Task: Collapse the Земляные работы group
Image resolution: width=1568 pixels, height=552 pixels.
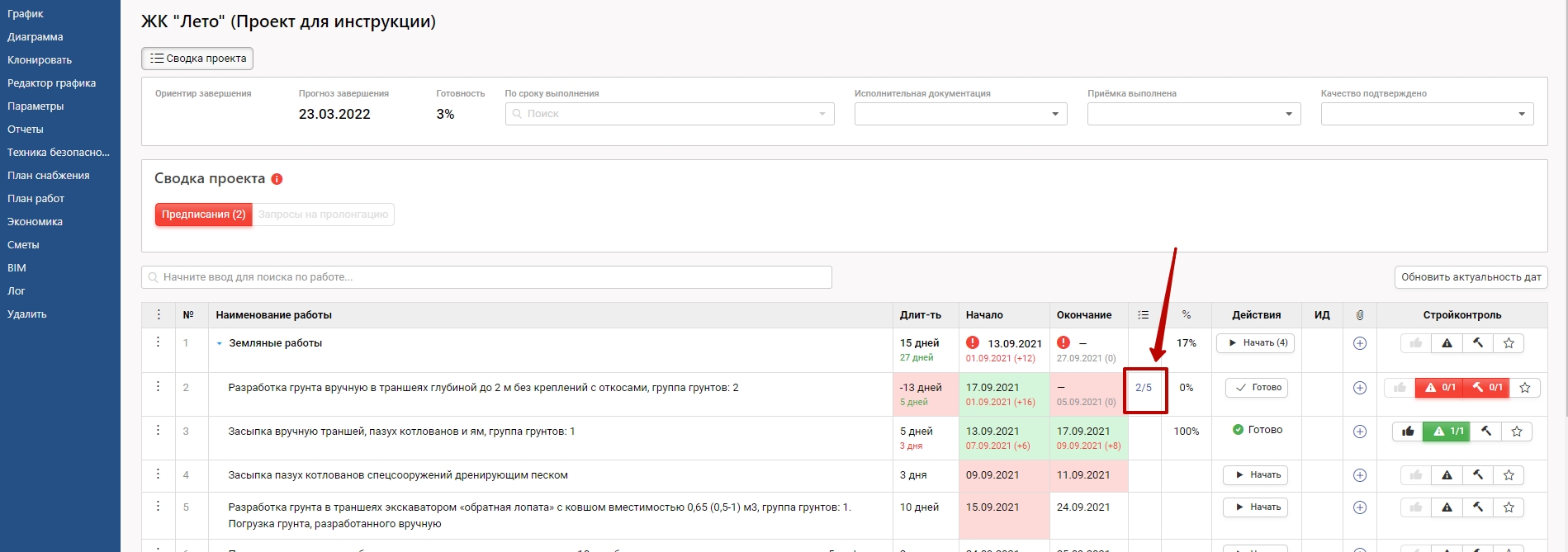Action: pos(220,343)
